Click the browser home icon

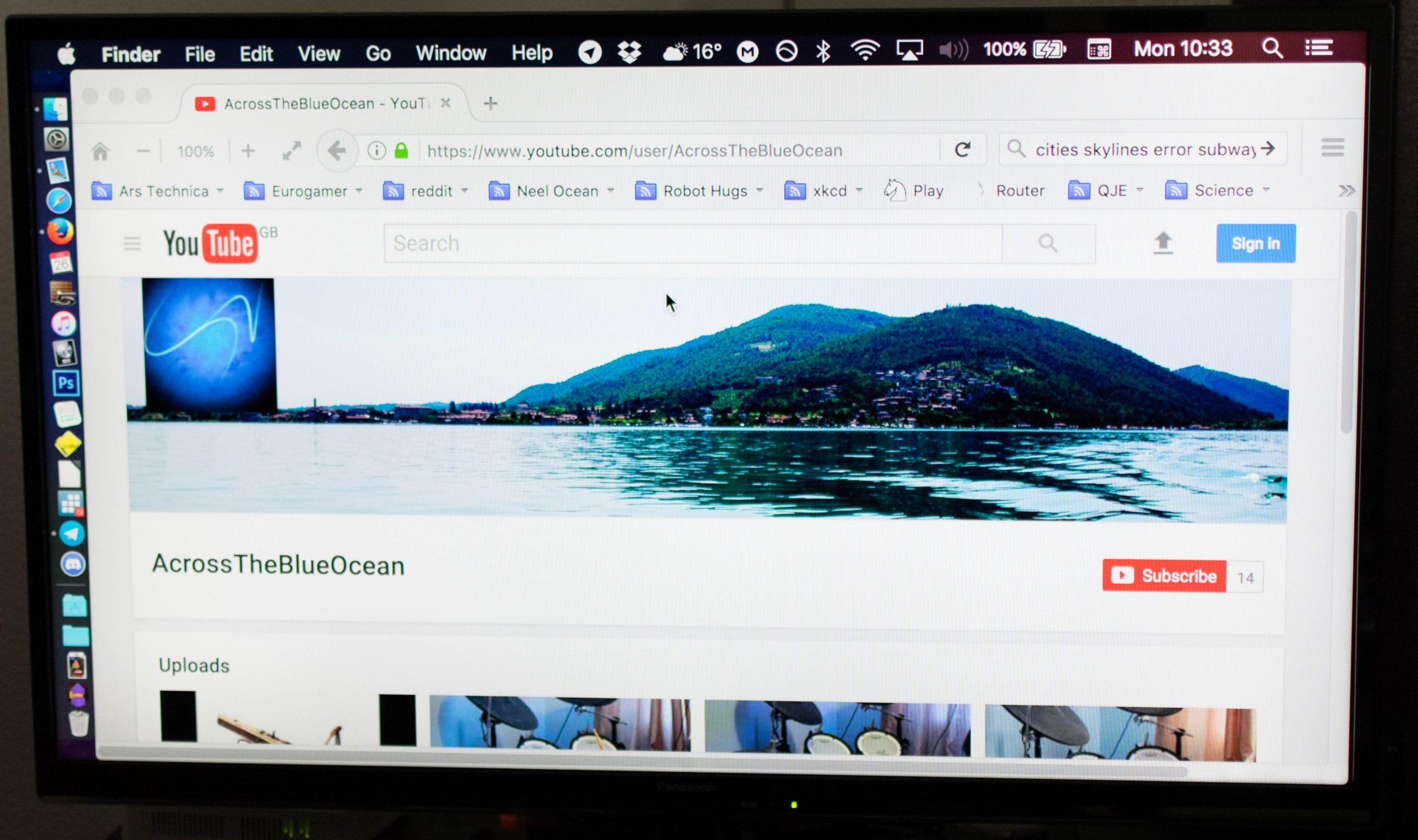pos(100,151)
